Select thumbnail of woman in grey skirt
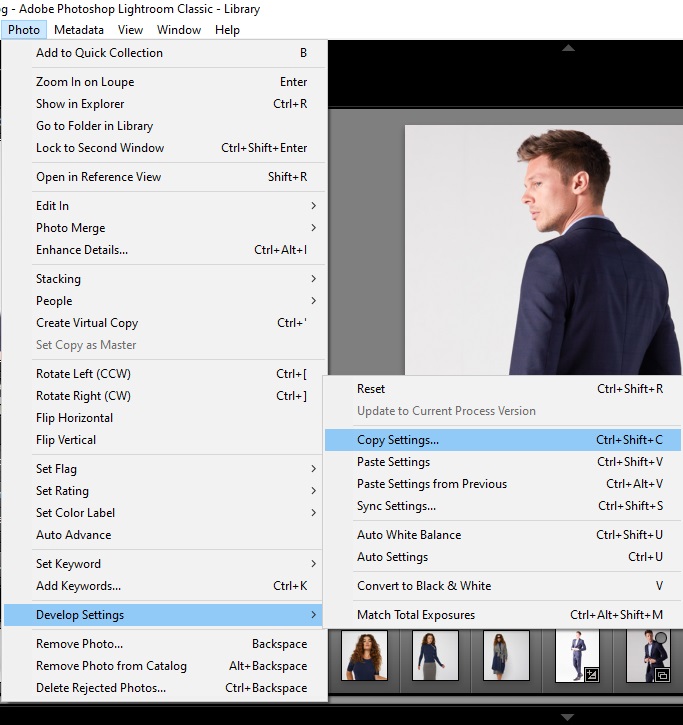Image resolution: width=683 pixels, height=725 pixels. [435, 655]
